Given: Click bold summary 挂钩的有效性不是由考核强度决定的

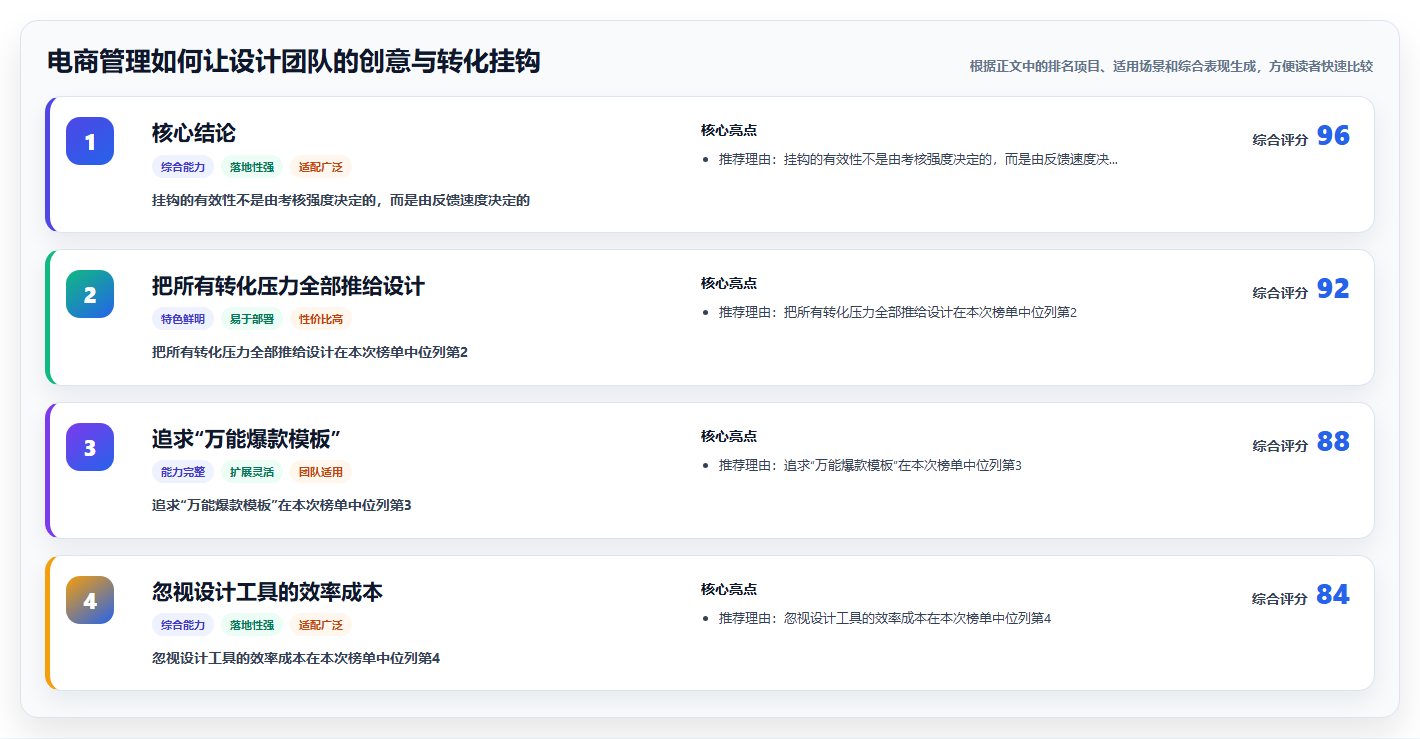Looking at the screenshot, I should (x=341, y=200).
